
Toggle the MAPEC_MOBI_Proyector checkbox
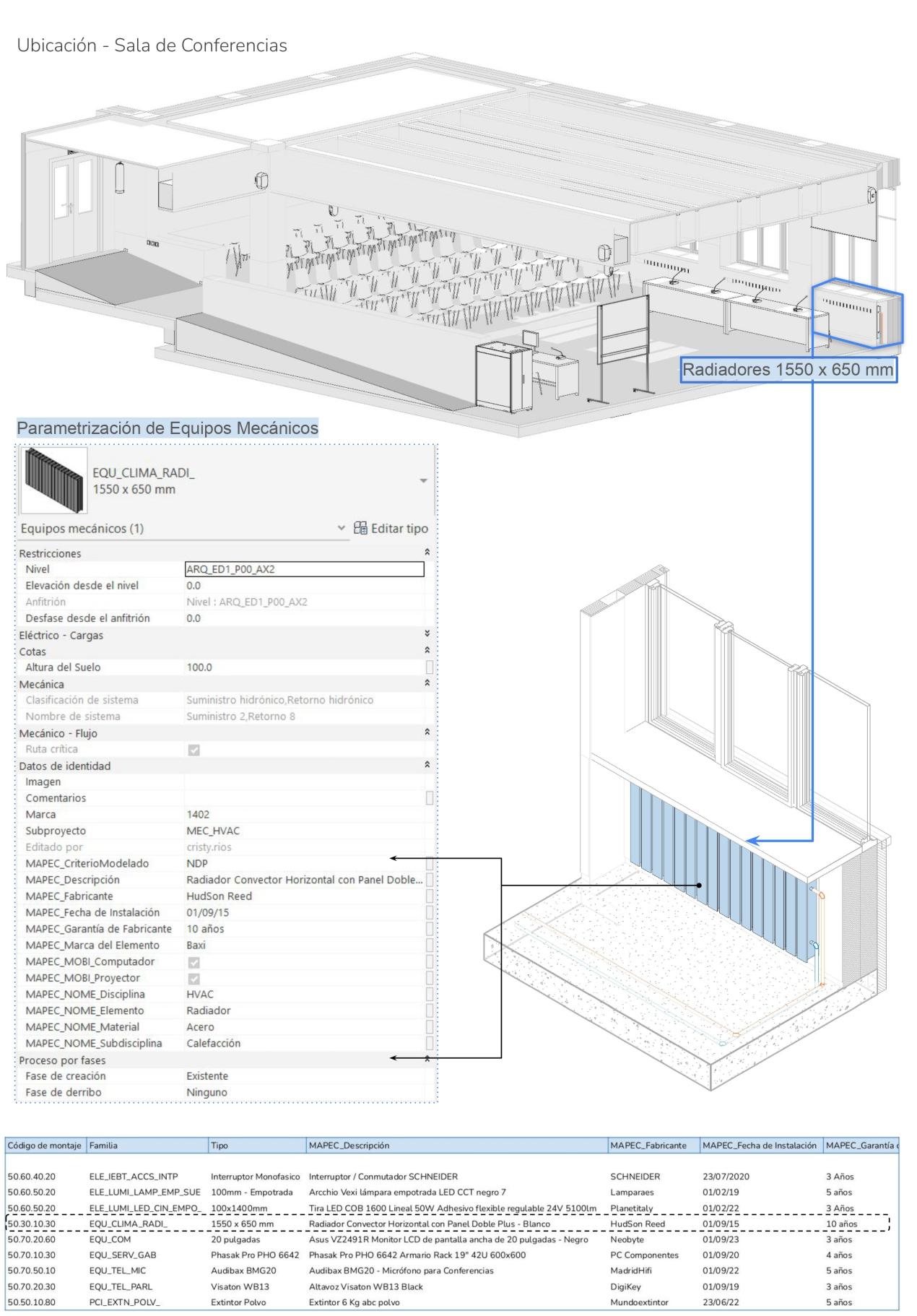194,979
